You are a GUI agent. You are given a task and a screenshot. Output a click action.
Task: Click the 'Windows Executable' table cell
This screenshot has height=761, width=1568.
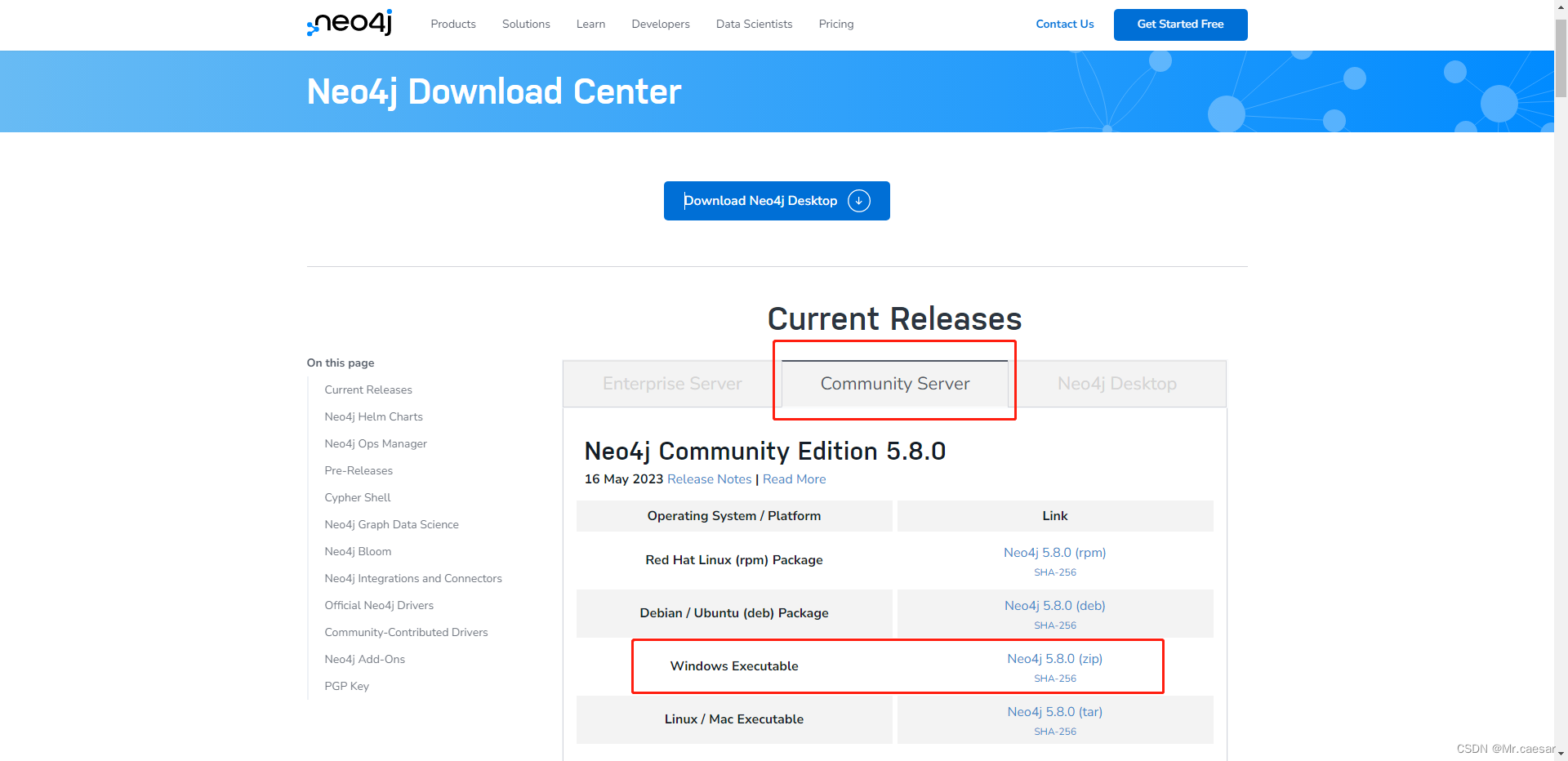tap(734, 666)
